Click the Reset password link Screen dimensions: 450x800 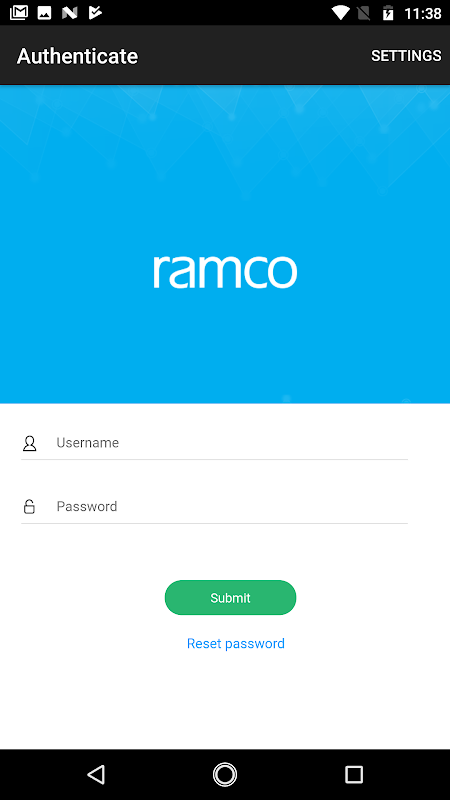(x=236, y=643)
